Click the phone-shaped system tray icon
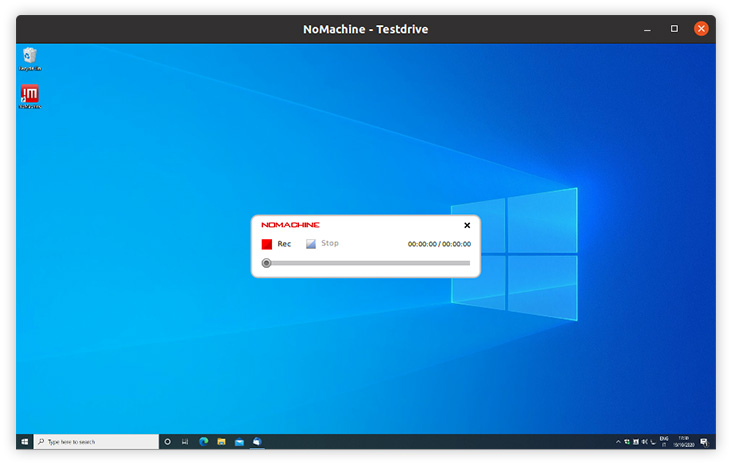 click(x=653, y=442)
